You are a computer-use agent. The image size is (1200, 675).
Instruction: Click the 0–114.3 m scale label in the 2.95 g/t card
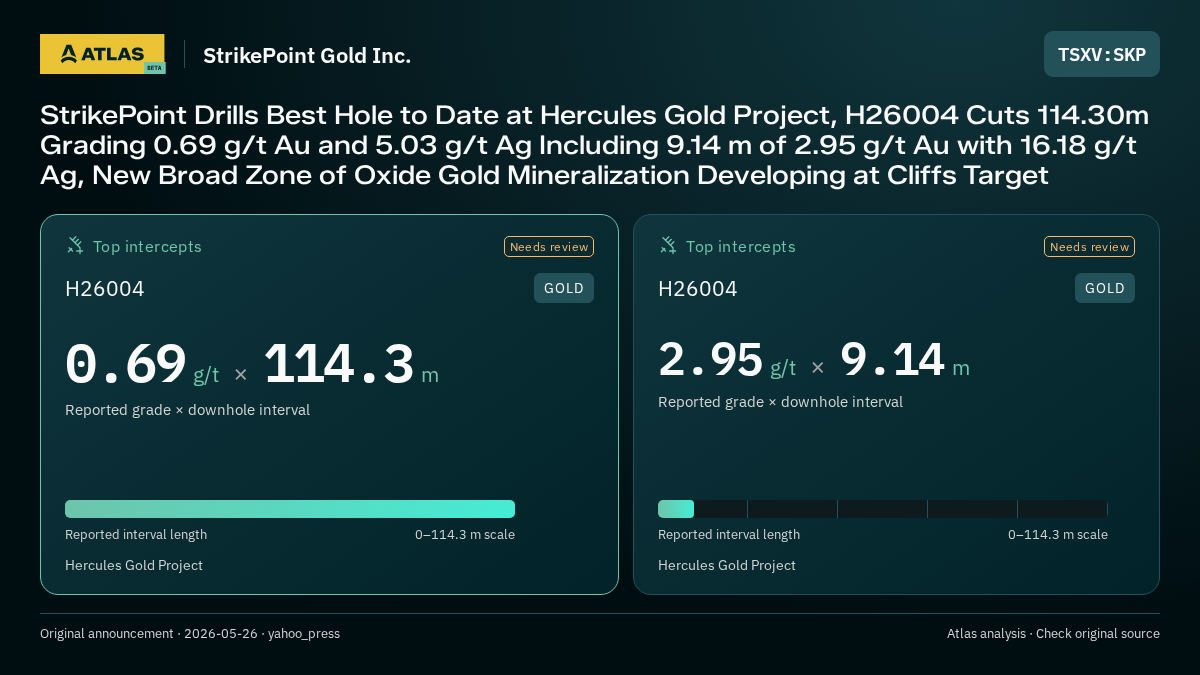pyautogui.click(x=1058, y=534)
